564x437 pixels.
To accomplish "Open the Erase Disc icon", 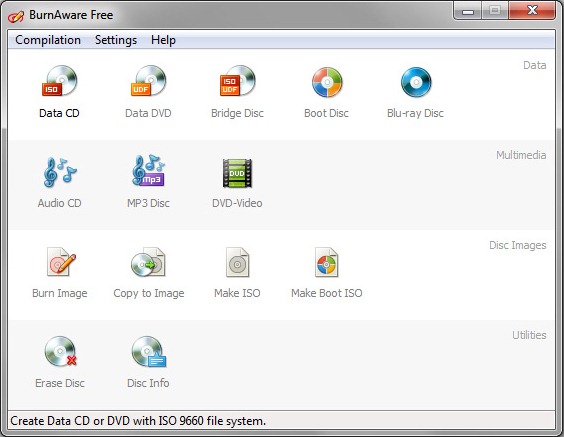I will coord(60,351).
